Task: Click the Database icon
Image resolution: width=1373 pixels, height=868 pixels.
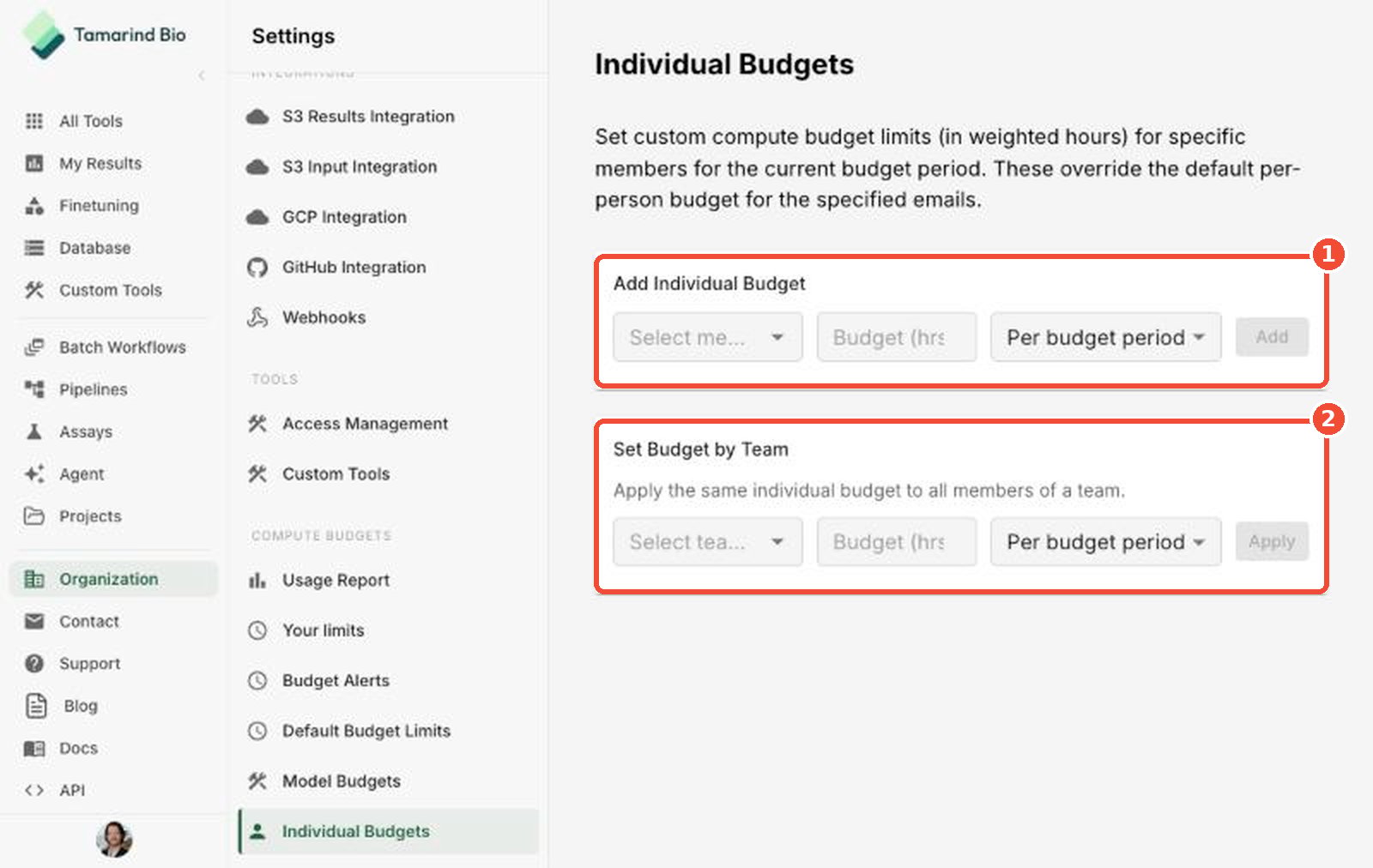Action: 34,248
